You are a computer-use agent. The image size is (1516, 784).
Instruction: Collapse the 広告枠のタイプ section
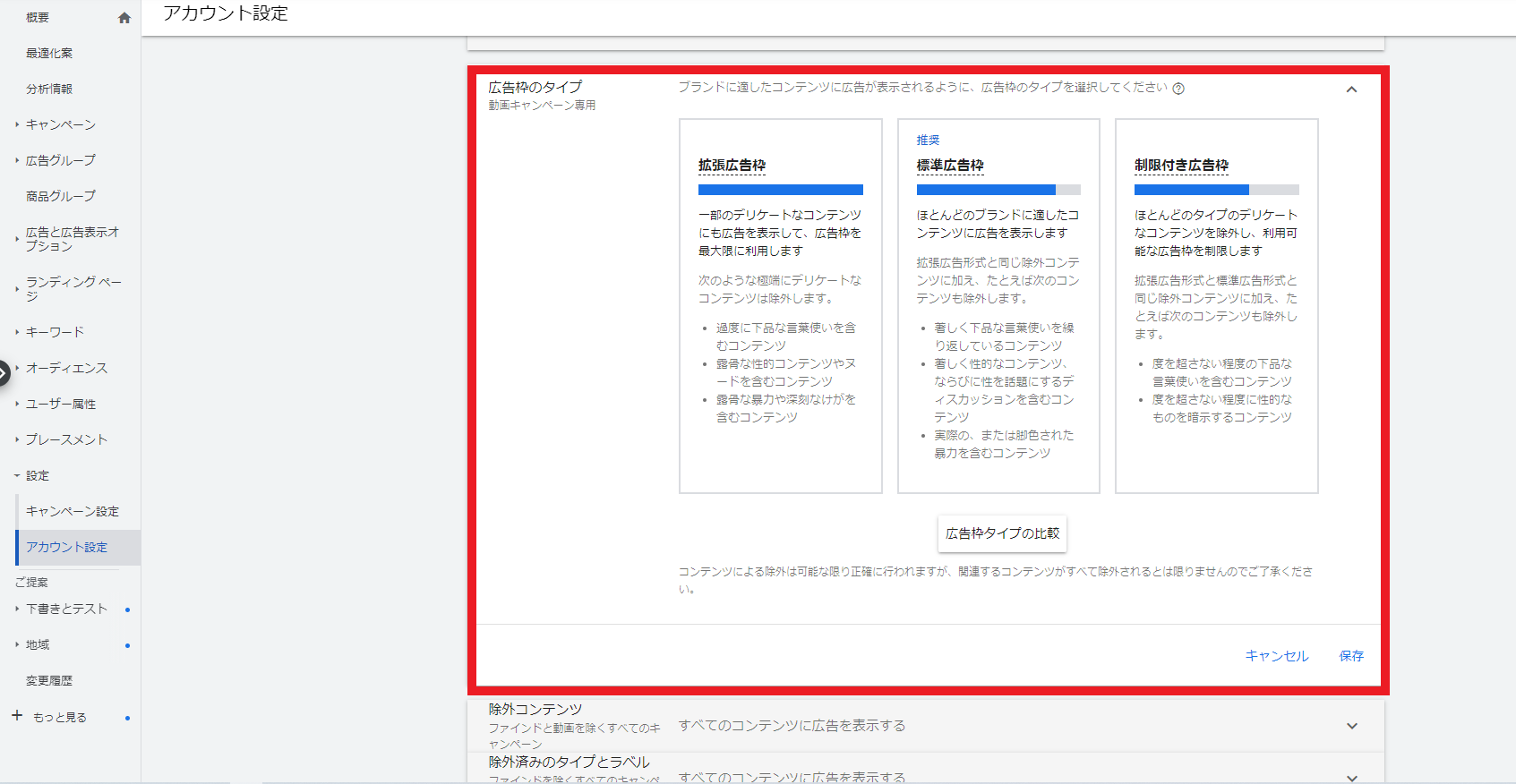(x=1351, y=89)
